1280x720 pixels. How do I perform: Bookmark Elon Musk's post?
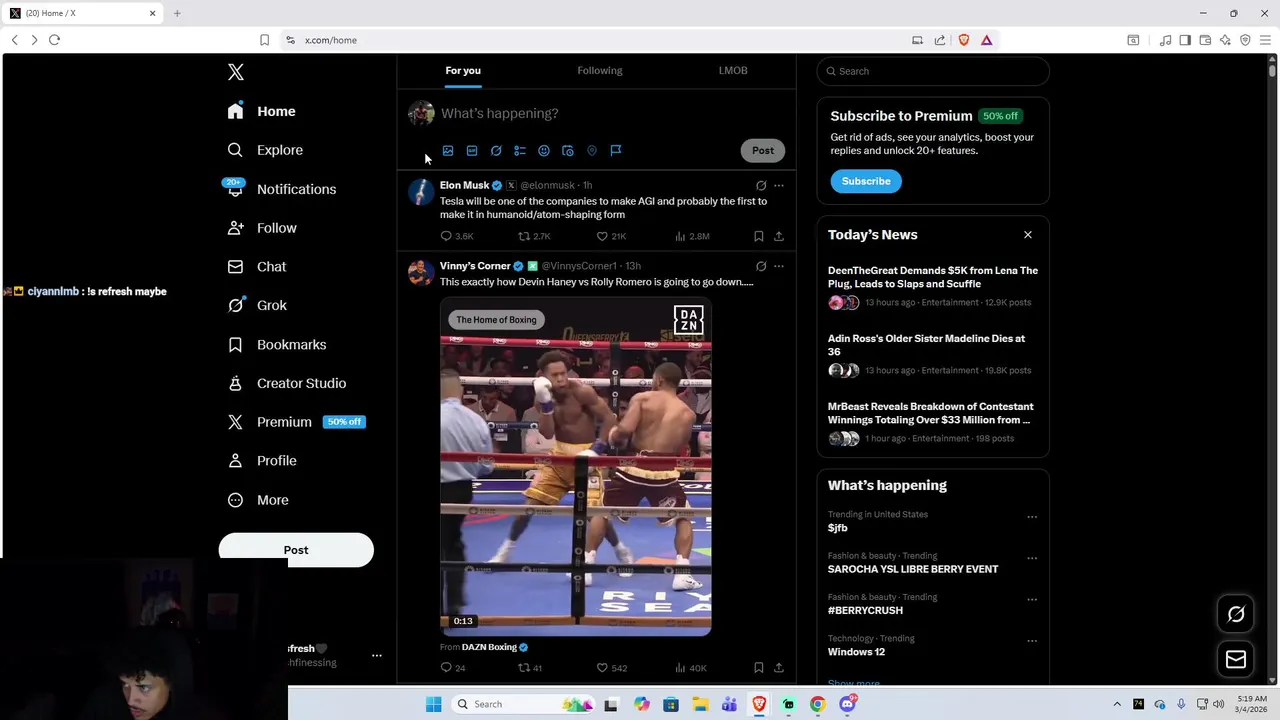[759, 236]
